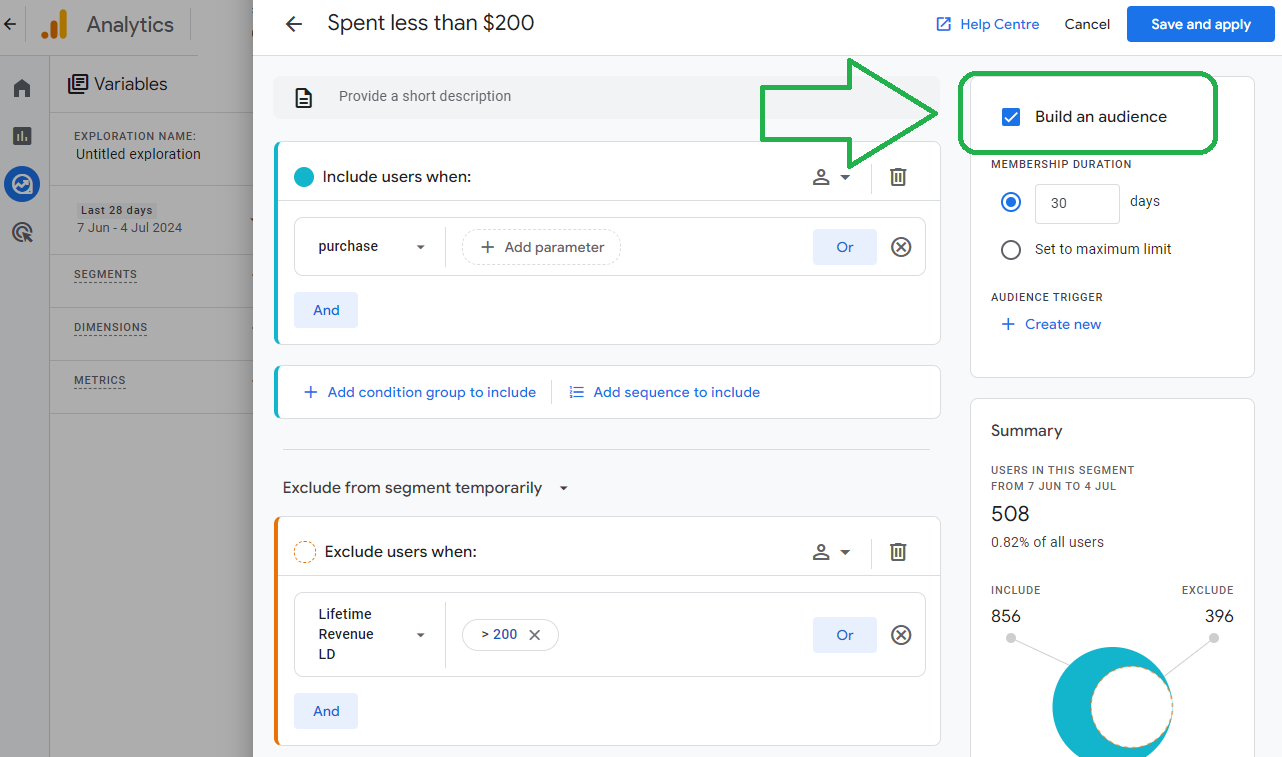Screen dimensions: 1282x757
Task: Click Untitled exploration name
Action: [x=138, y=154]
